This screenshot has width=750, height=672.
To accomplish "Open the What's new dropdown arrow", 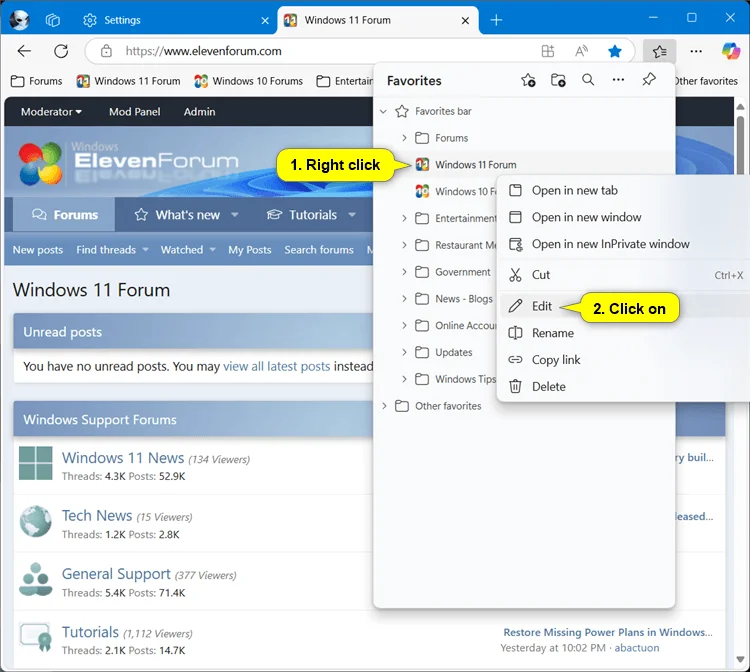I will click(x=234, y=215).
